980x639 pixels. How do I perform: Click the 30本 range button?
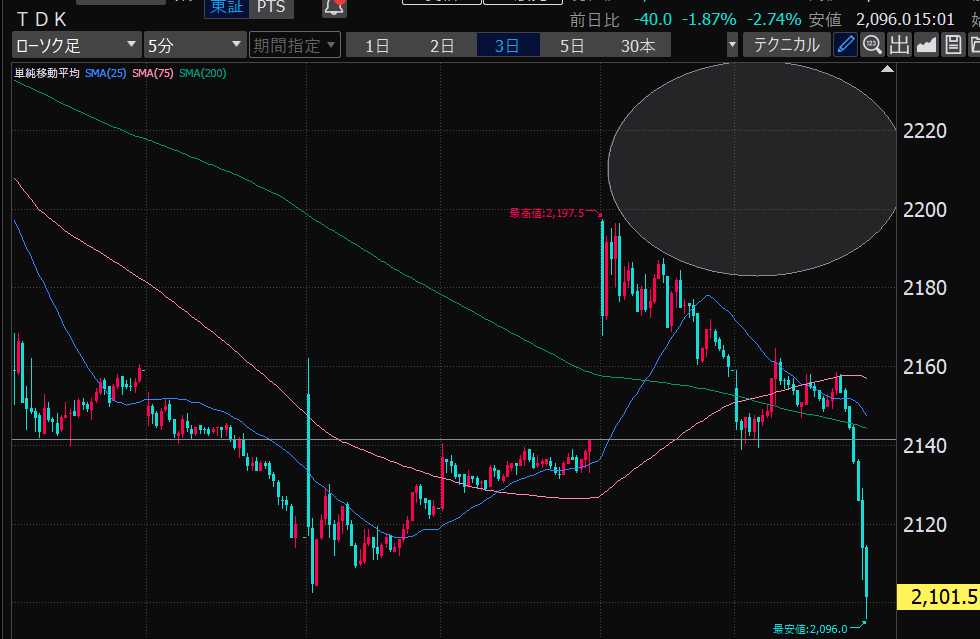(638, 45)
